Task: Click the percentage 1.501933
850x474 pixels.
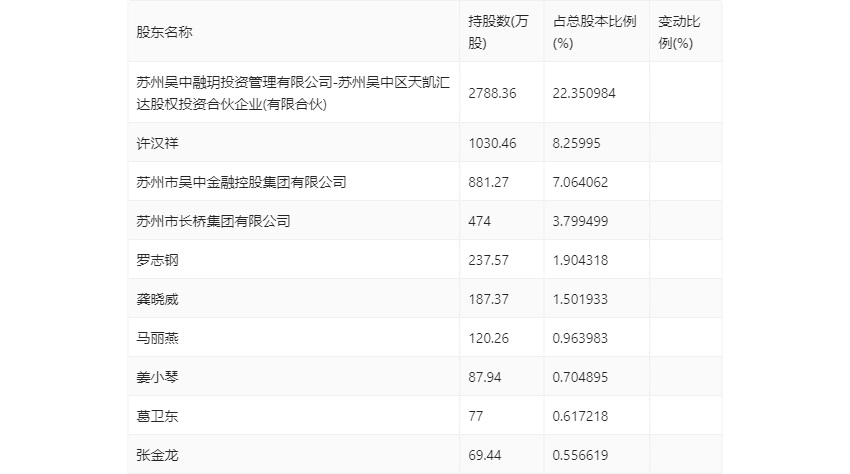Action: point(580,299)
